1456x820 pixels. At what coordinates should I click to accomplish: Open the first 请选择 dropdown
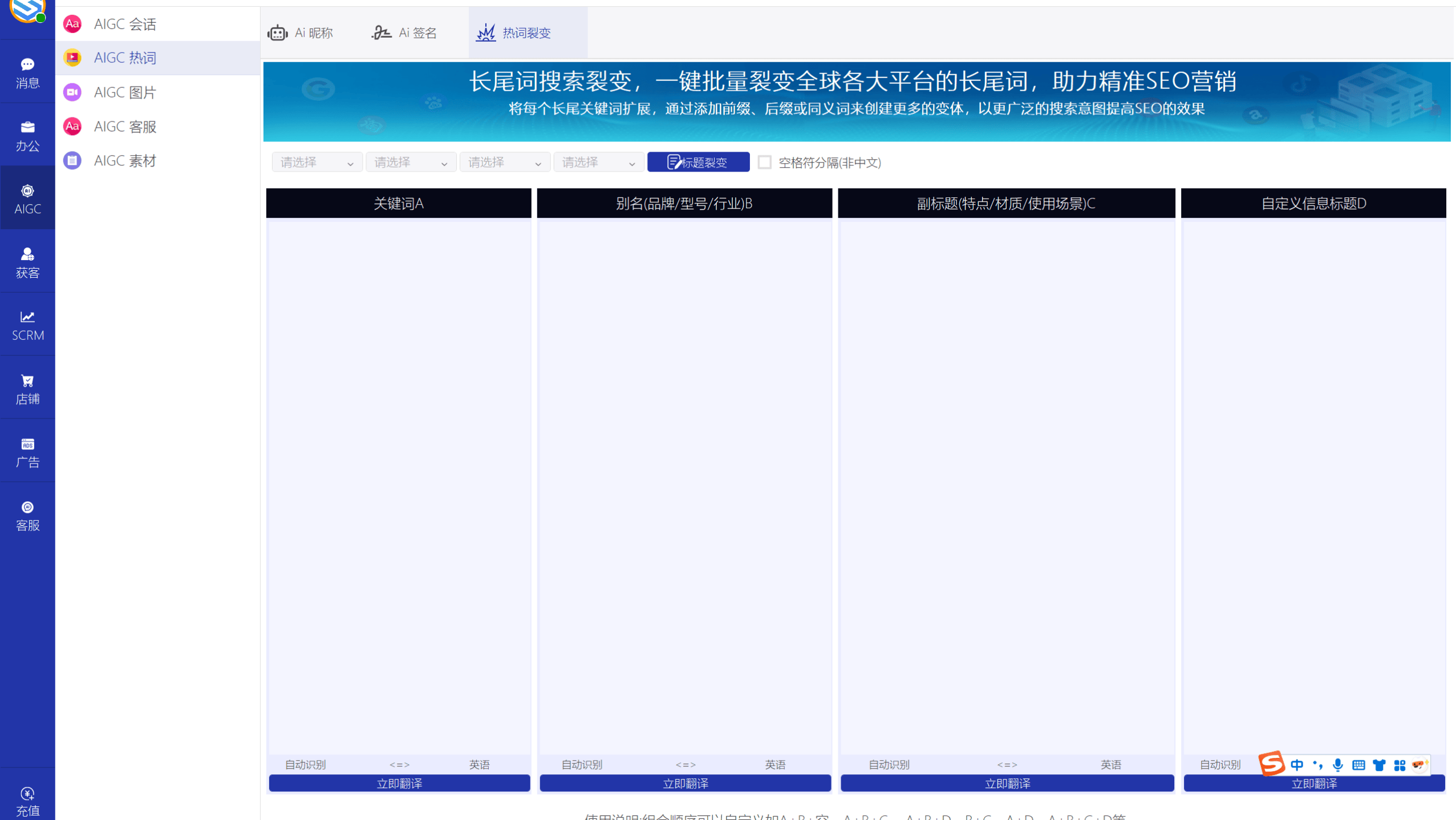[317, 162]
